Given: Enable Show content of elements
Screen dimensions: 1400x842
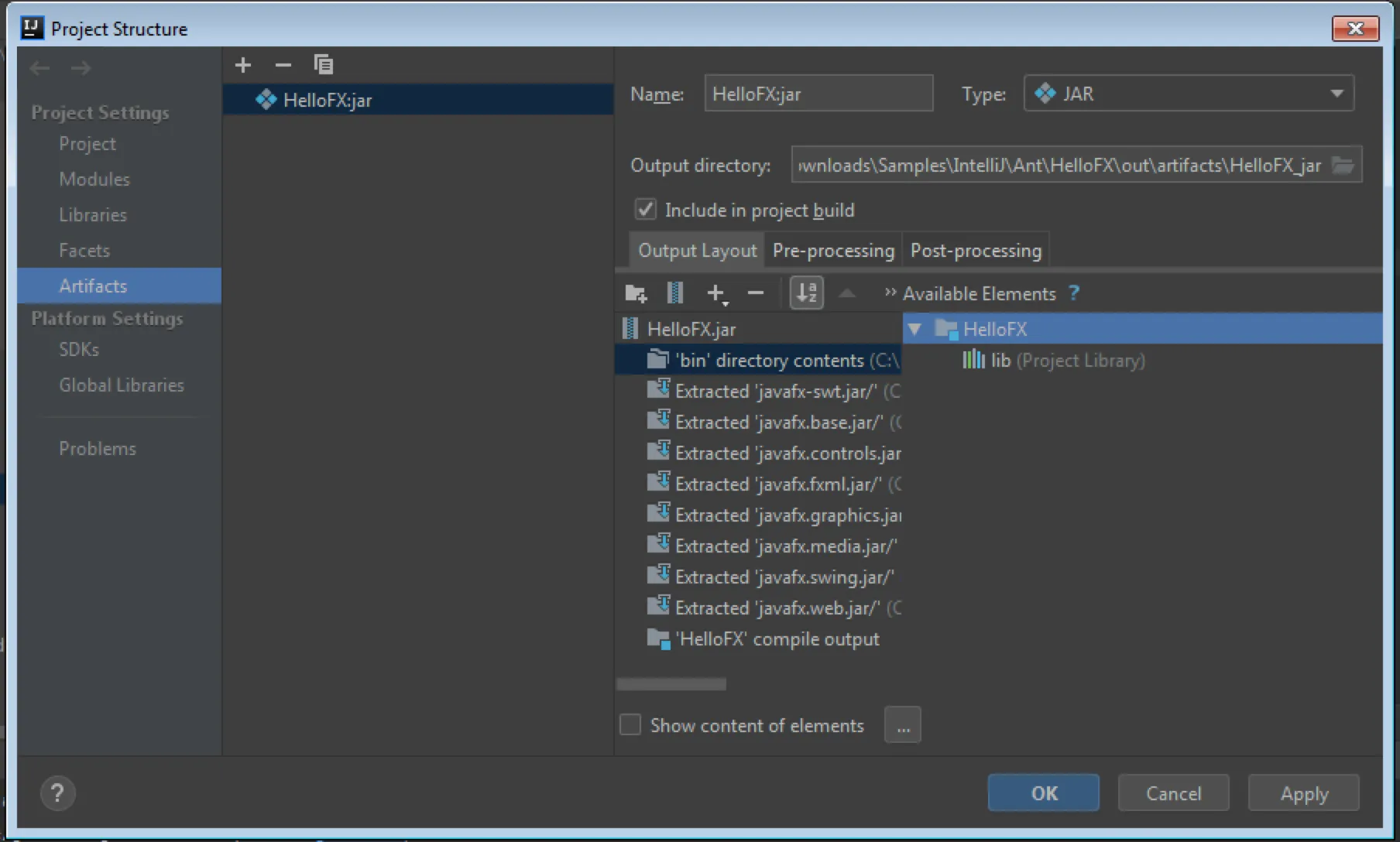Looking at the screenshot, I should 630,725.
